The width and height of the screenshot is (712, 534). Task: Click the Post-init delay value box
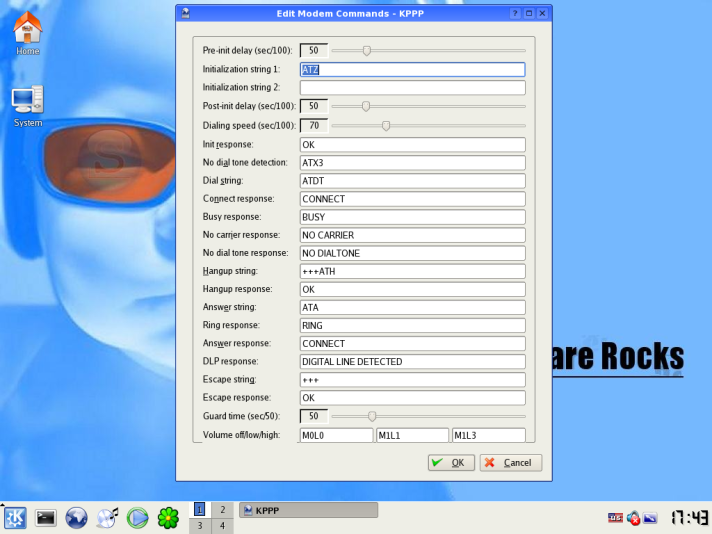[314, 106]
